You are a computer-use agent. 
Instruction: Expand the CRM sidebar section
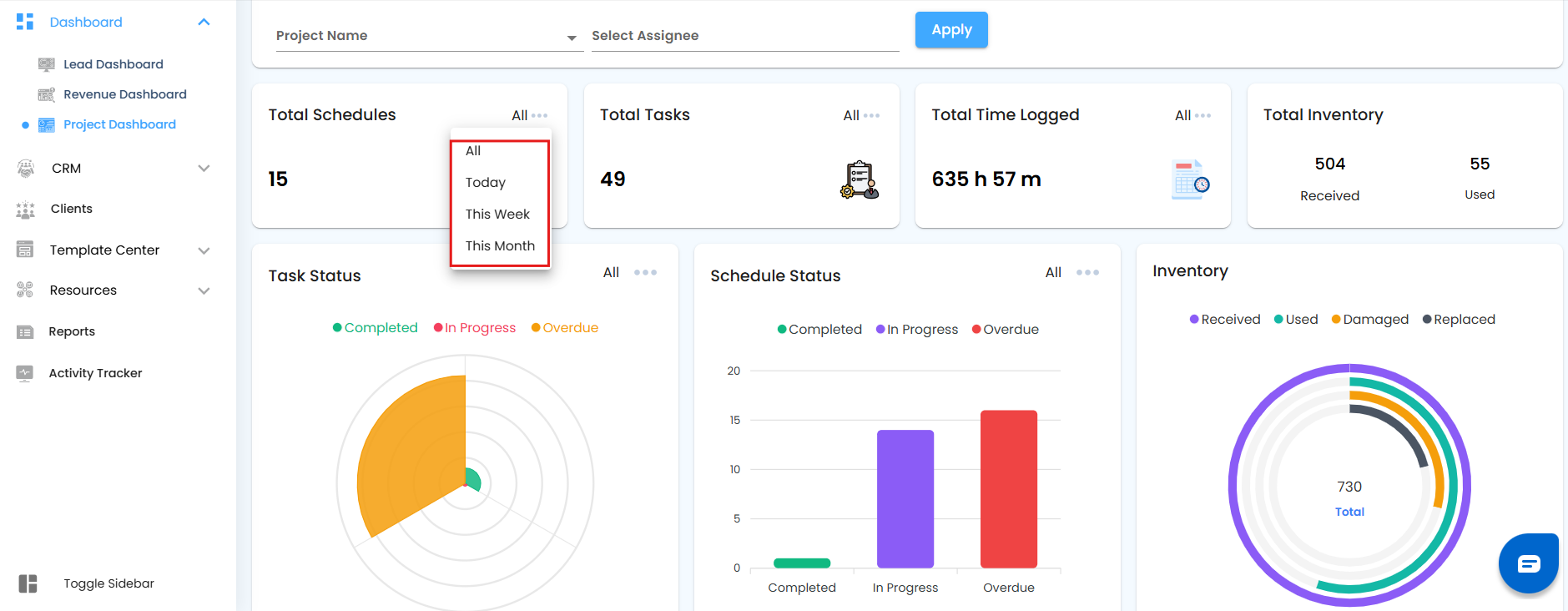pyautogui.click(x=204, y=169)
